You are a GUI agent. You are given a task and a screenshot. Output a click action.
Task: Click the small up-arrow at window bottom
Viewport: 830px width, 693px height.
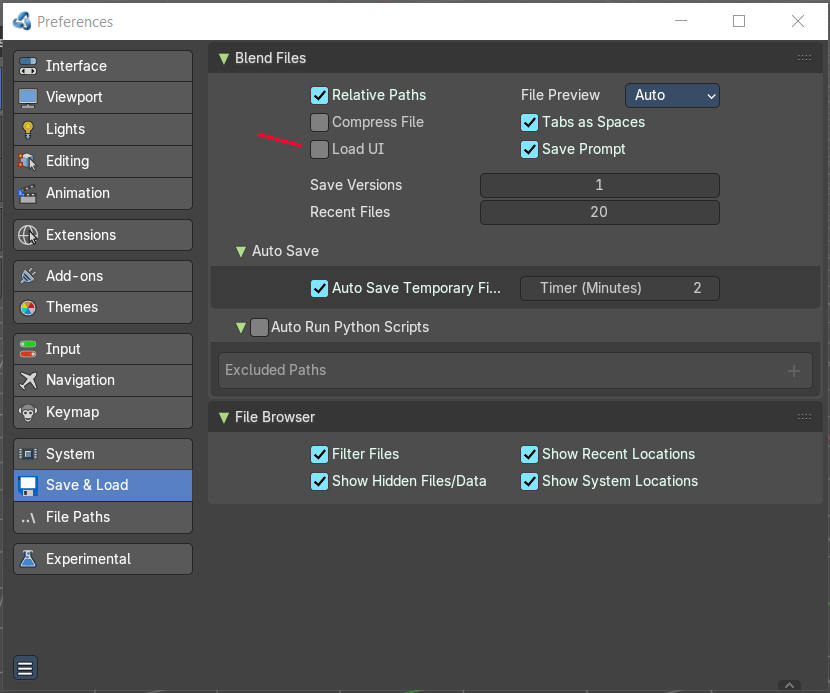789,685
